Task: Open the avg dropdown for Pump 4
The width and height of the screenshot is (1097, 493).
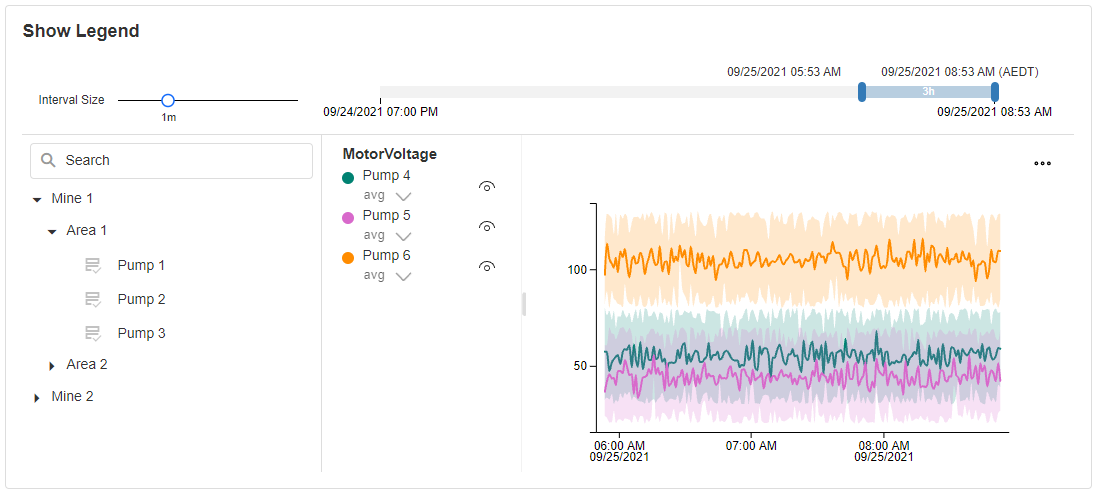Action: coord(403,196)
